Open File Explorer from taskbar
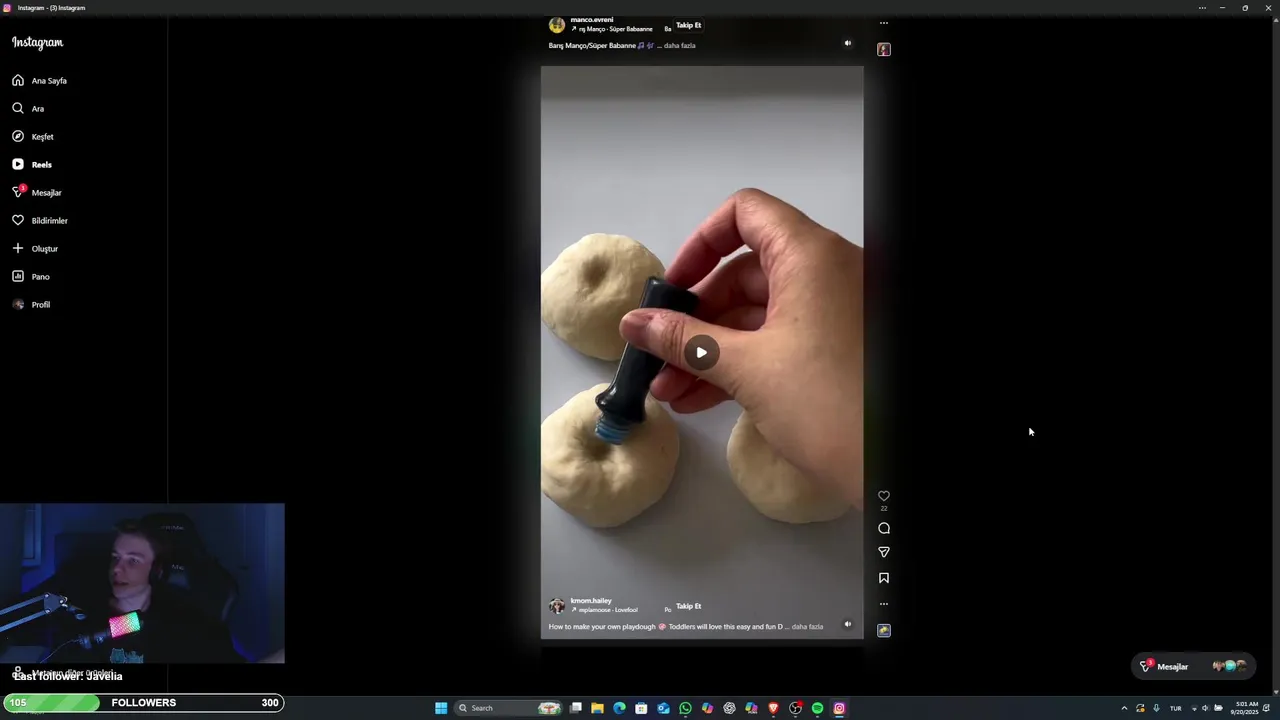Image resolution: width=1280 pixels, height=720 pixels. tap(597, 708)
